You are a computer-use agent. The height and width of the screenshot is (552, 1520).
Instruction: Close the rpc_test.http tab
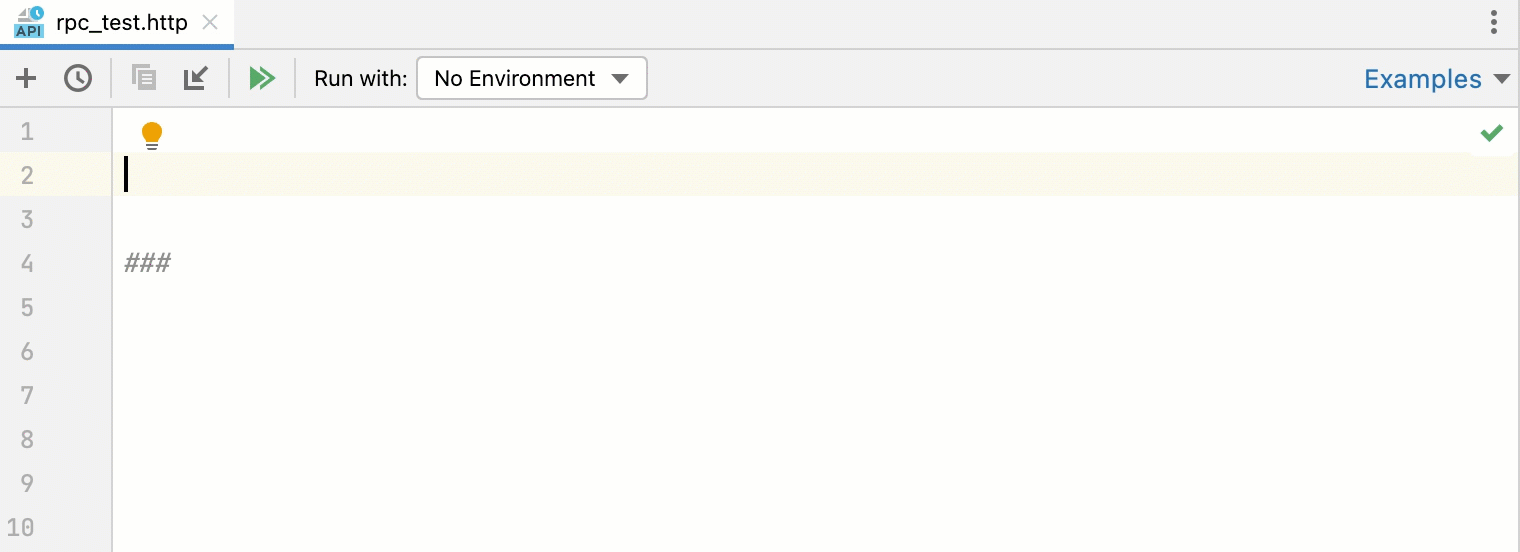pos(210,22)
